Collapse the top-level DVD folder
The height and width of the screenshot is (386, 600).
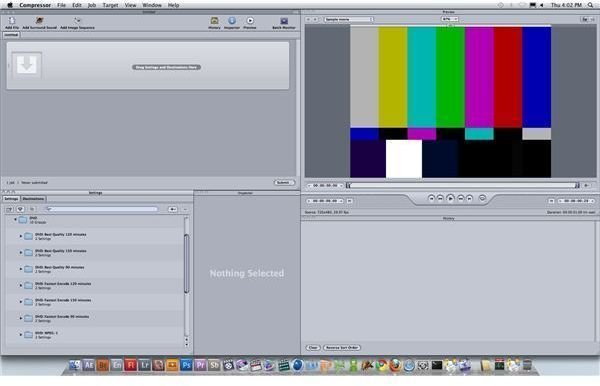(15, 220)
